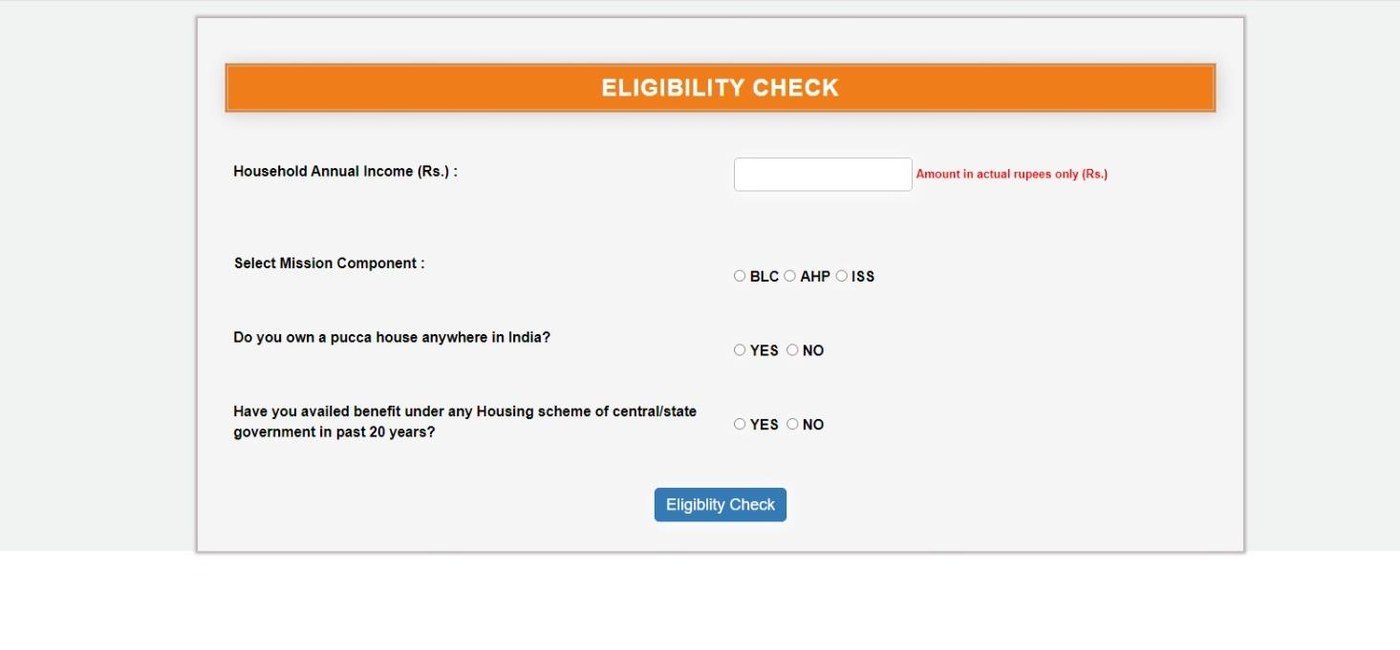
Task: Click the Household Annual Income input box
Action: (822, 173)
